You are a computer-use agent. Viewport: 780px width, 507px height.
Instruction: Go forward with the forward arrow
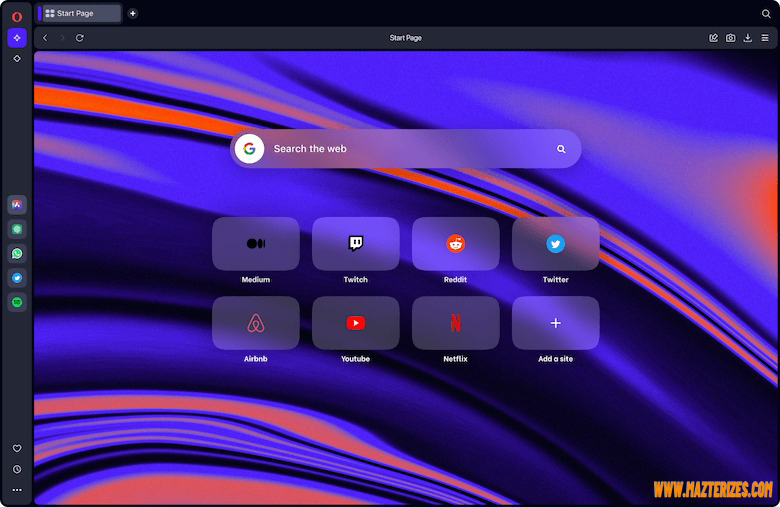tap(62, 38)
